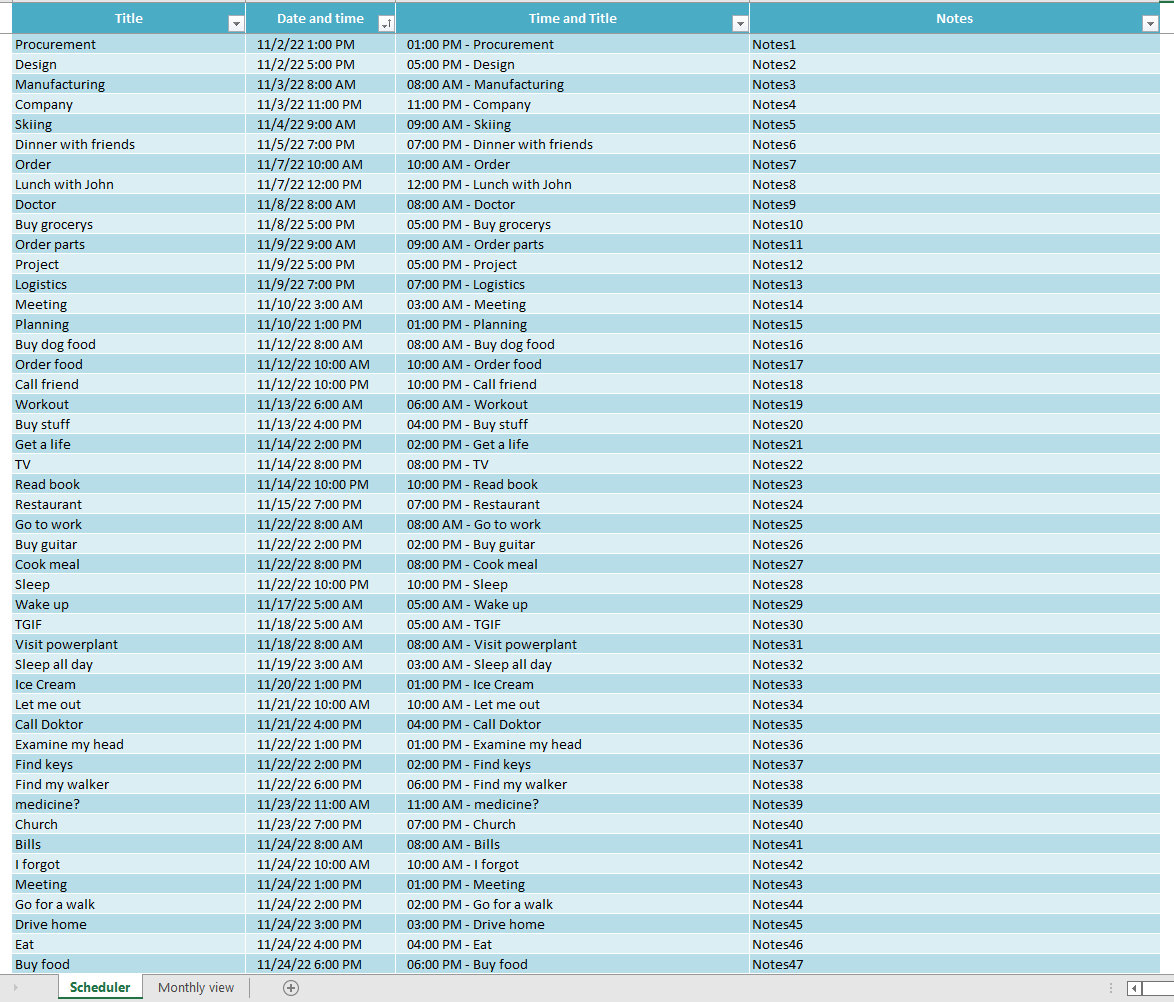Viewport: 1174px width, 1002px height.
Task: Select the Scheduler sheet tab
Action: click(x=100, y=988)
